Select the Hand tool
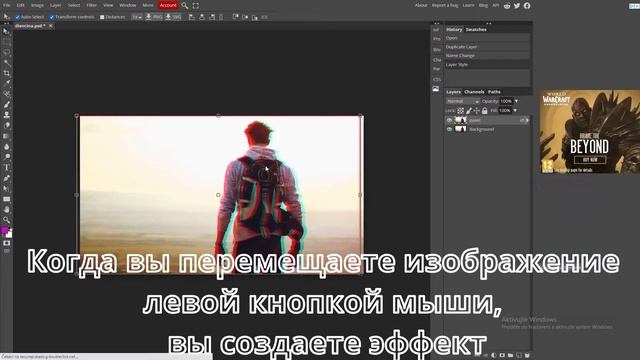This screenshot has width=640, height=360. (6, 209)
